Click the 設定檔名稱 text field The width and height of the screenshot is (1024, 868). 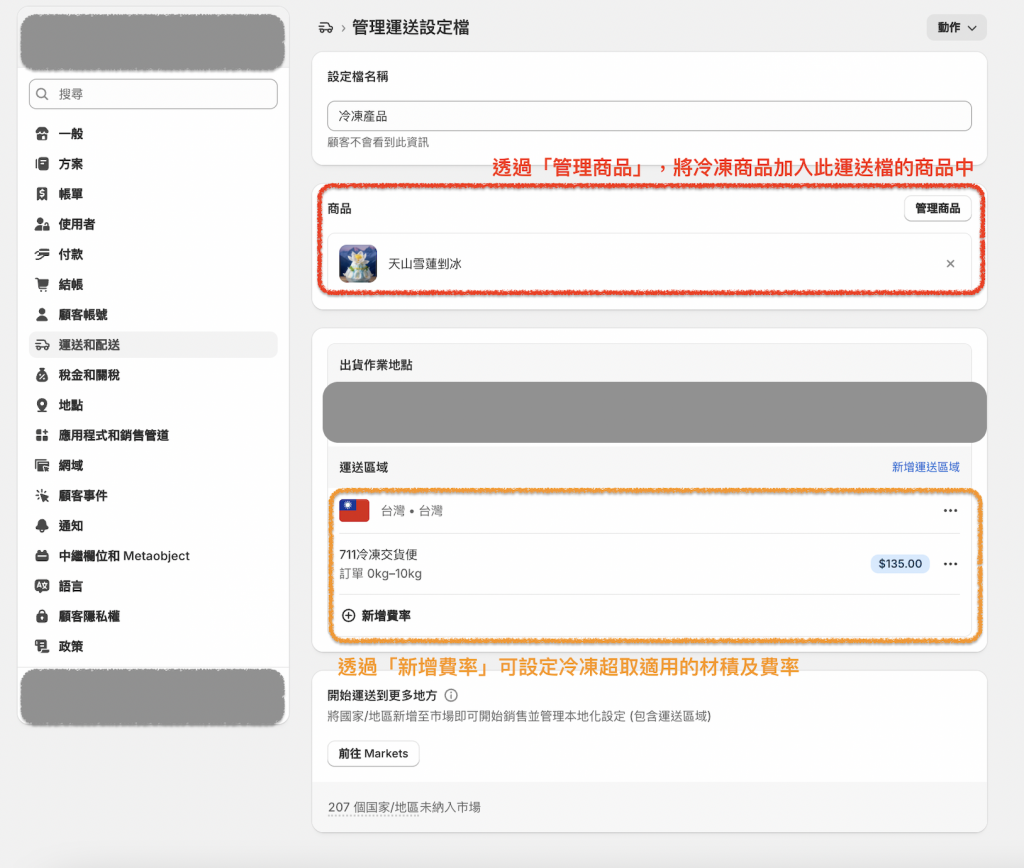pos(649,116)
